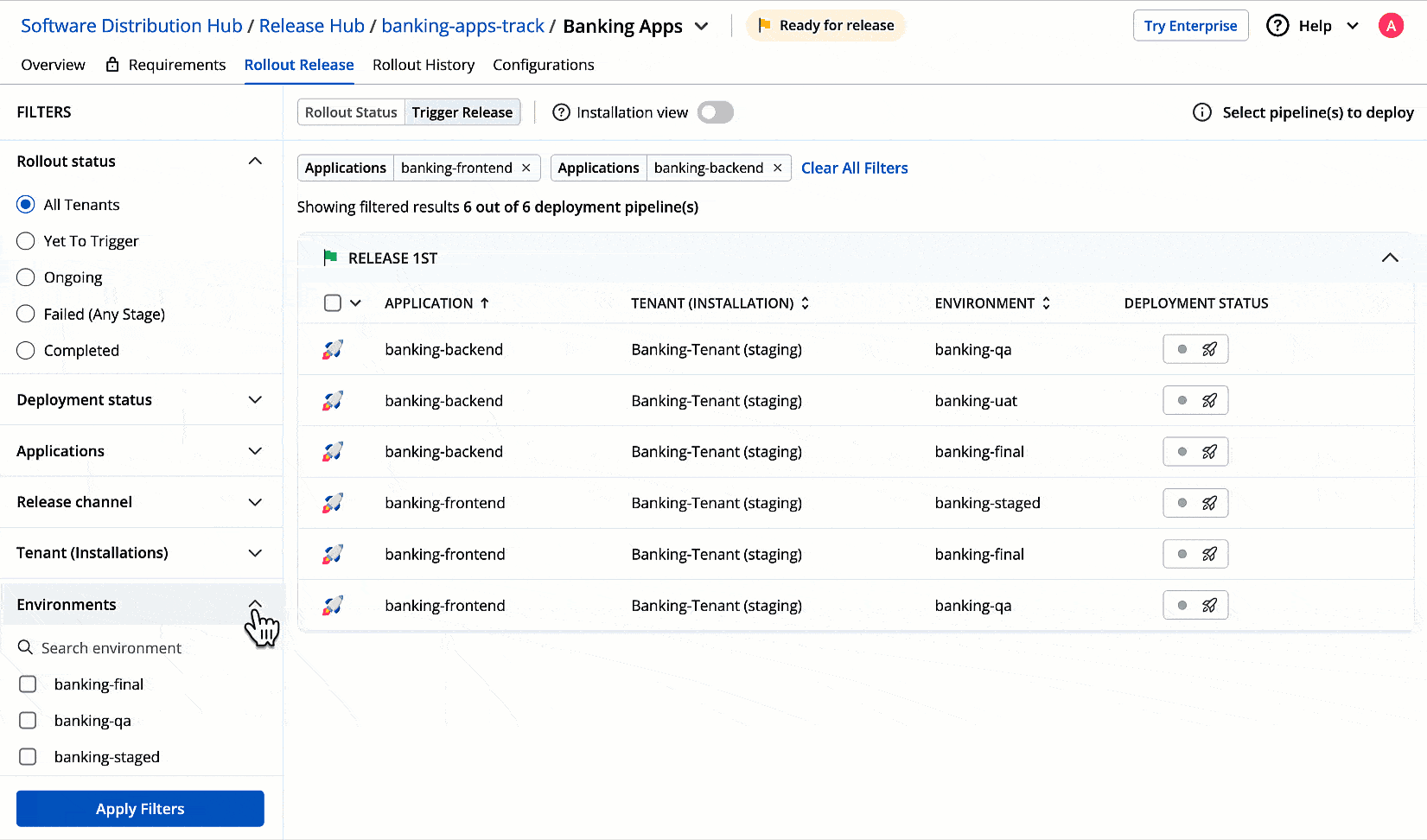
Task: Expand the Release channel filter section
Action: coord(255,502)
